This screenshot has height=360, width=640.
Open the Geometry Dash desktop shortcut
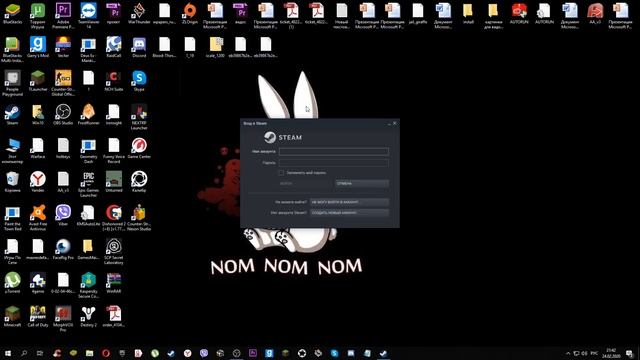pos(88,151)
